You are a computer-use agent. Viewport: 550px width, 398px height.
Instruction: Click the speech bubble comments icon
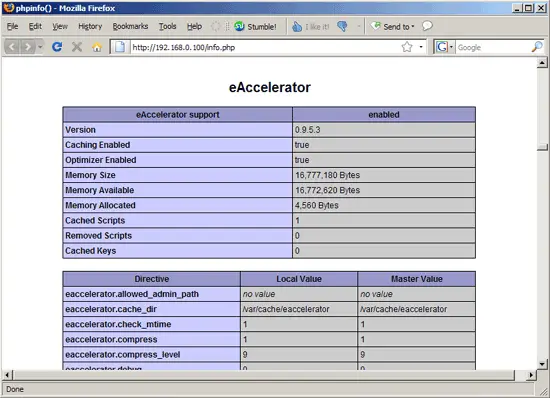coord(427,26)
